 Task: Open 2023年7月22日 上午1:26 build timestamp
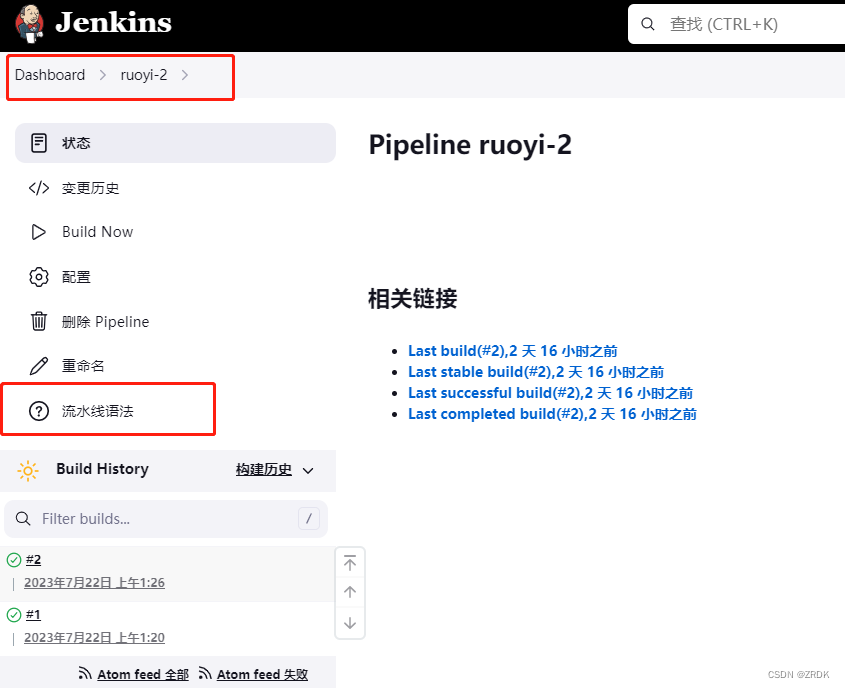tap(94, 582)
